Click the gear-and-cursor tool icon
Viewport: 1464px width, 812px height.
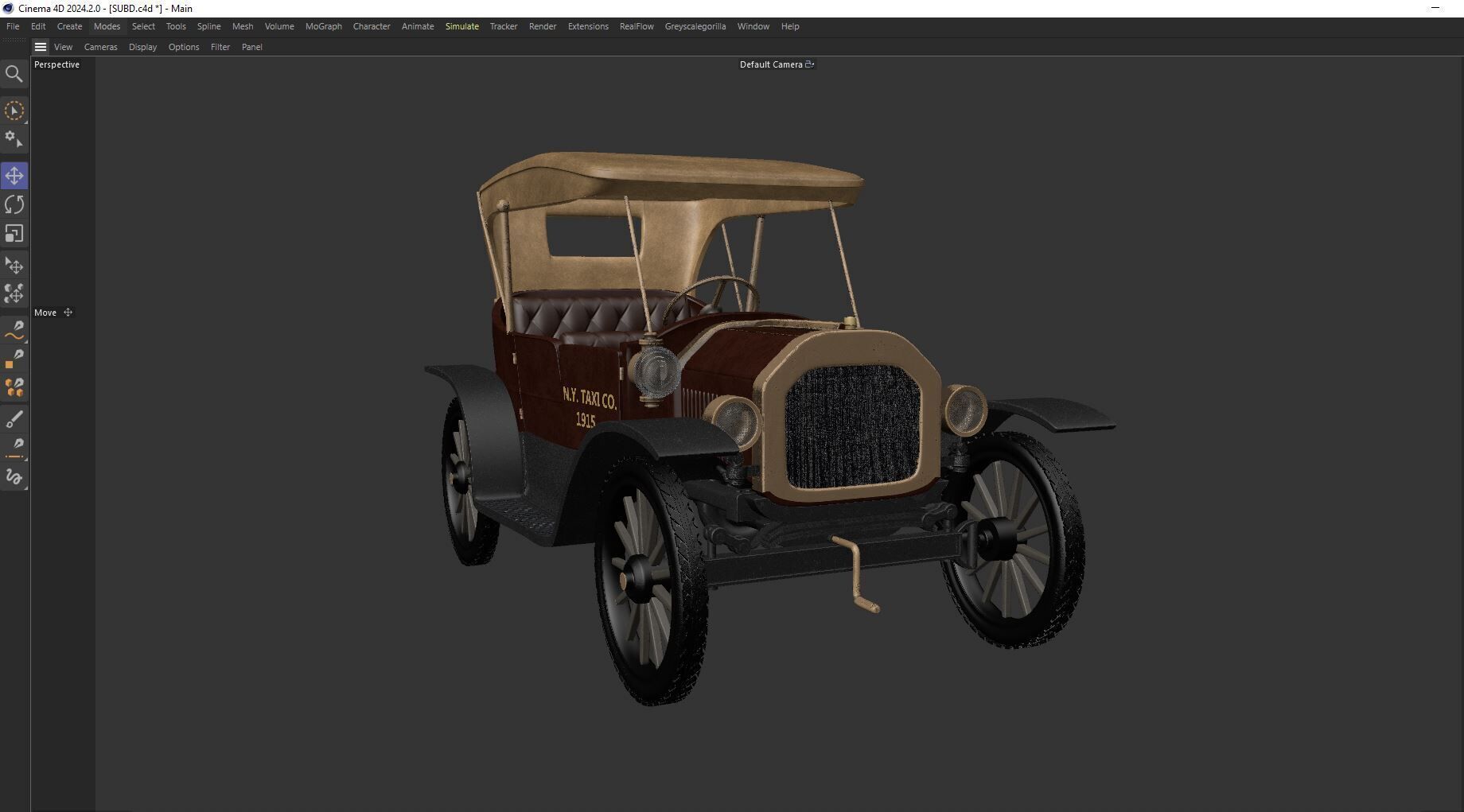[x=14, y=139]
